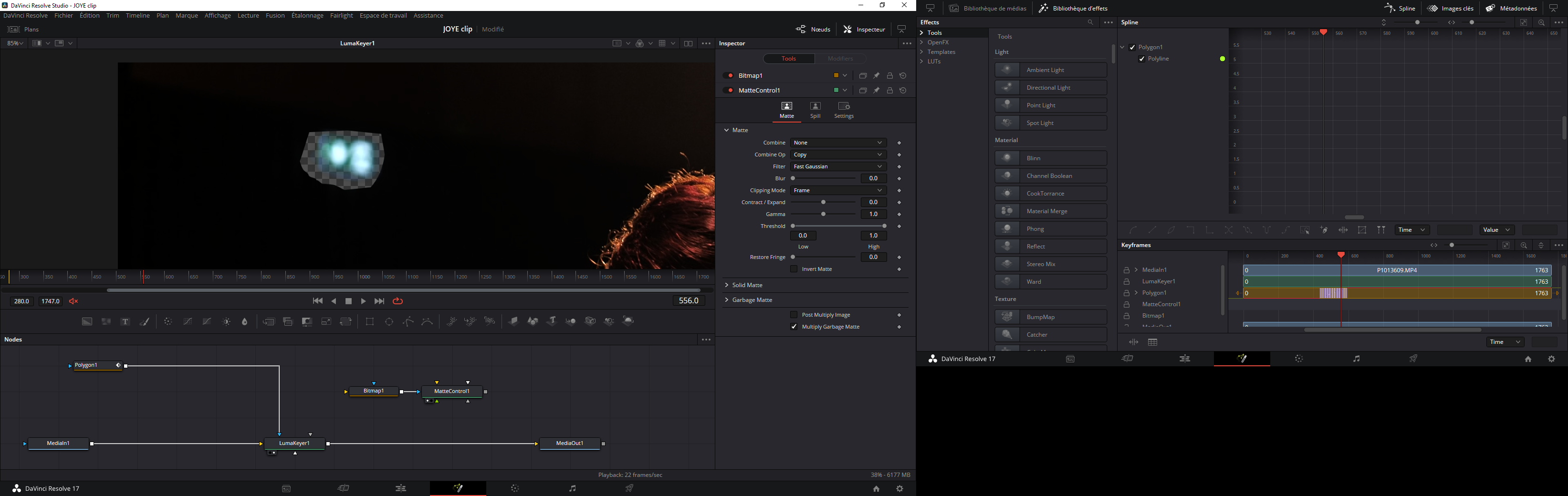Open the Fusion menu in the menu bar
The image size is (1568, 496).
coord(275,16)
